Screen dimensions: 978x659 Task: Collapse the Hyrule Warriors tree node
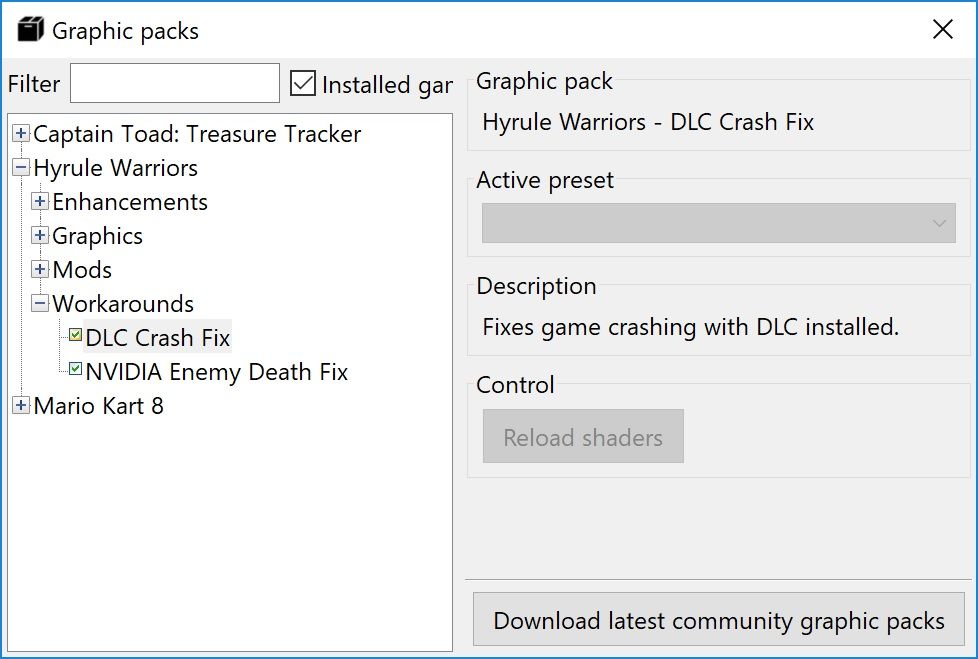tap(21, 167)
